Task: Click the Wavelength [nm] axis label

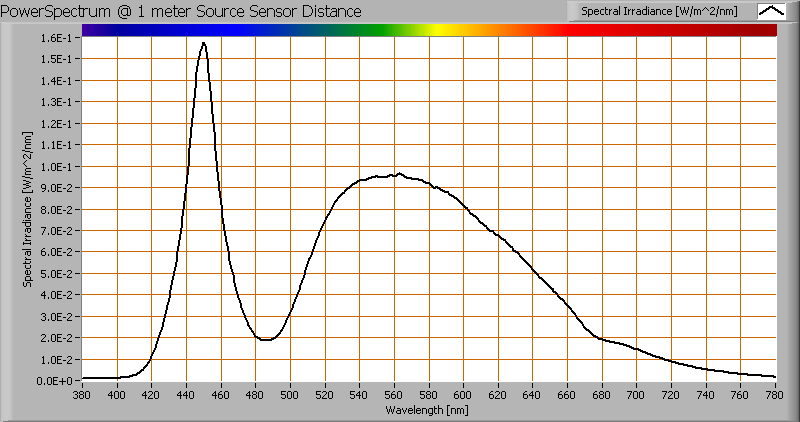Action: [430, 410]
